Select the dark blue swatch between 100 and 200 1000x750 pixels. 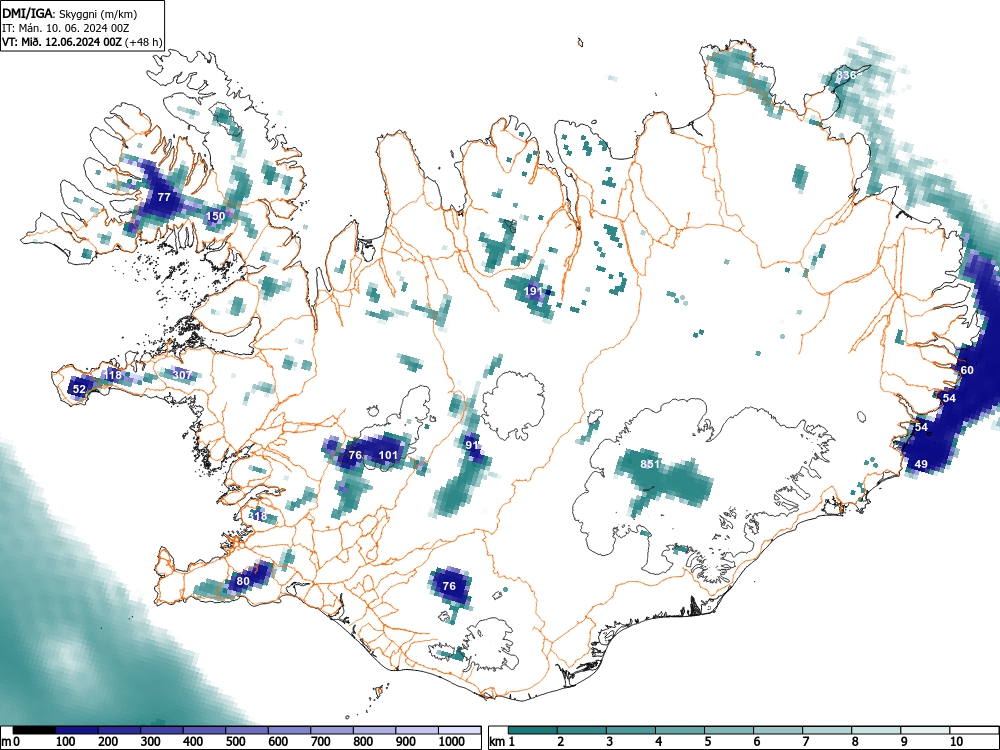[77, 731]
